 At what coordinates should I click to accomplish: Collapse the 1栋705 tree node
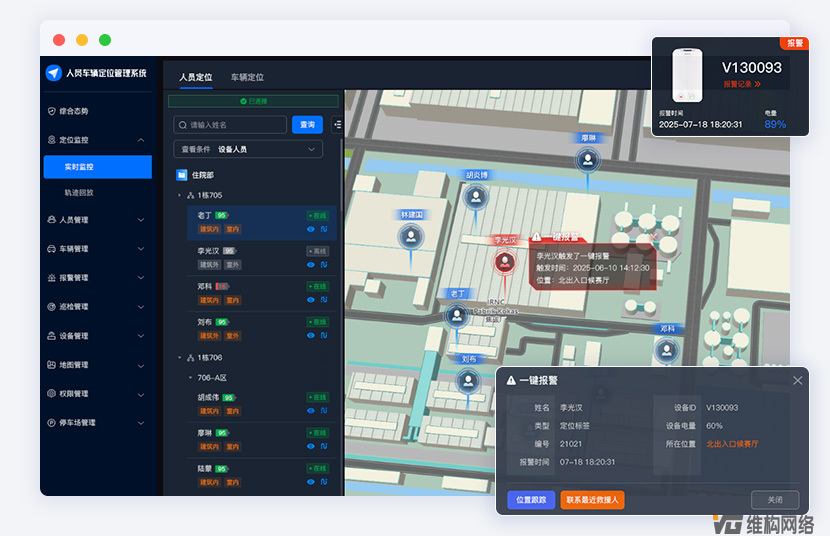179,195
